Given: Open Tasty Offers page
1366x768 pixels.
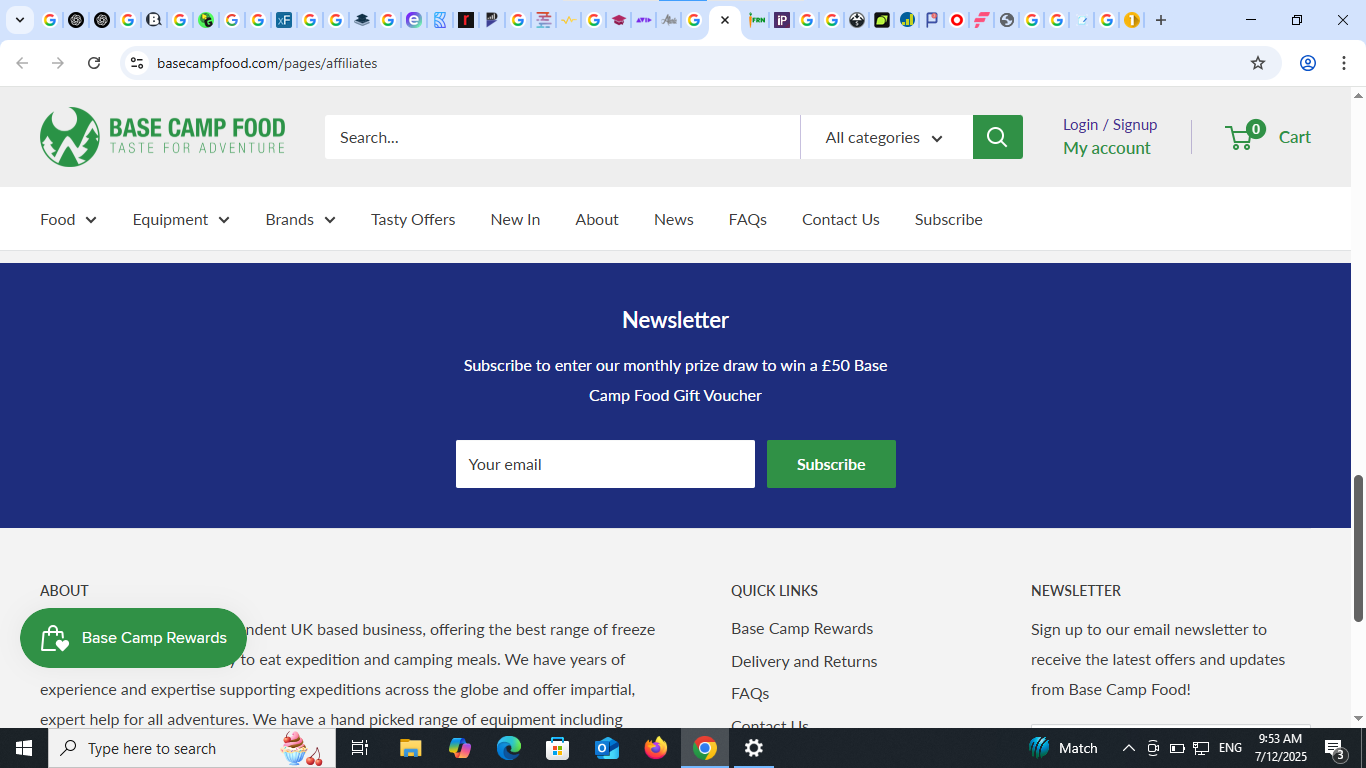Looking at the screenshot, I should 413,219.
